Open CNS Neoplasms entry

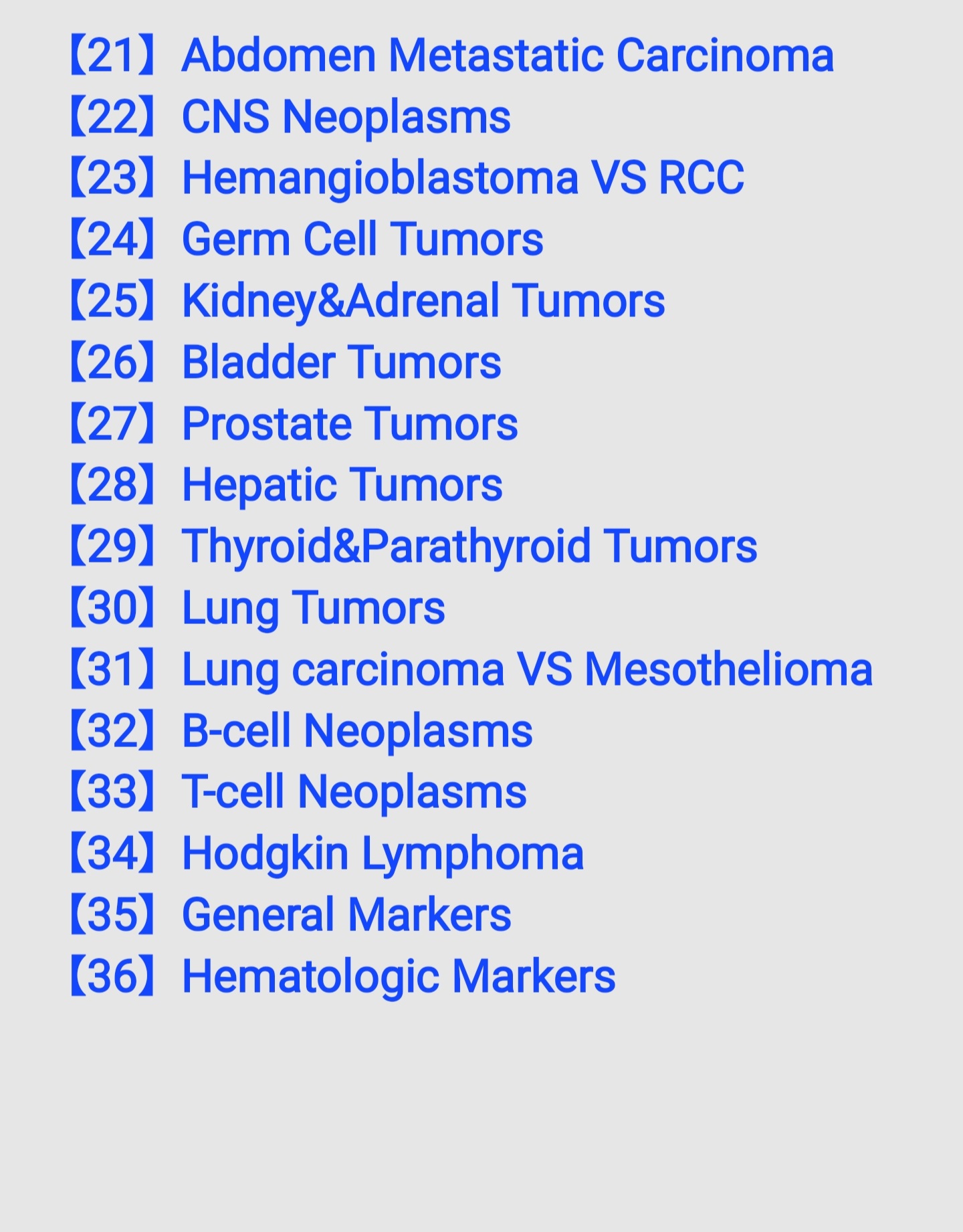(346, 116)
